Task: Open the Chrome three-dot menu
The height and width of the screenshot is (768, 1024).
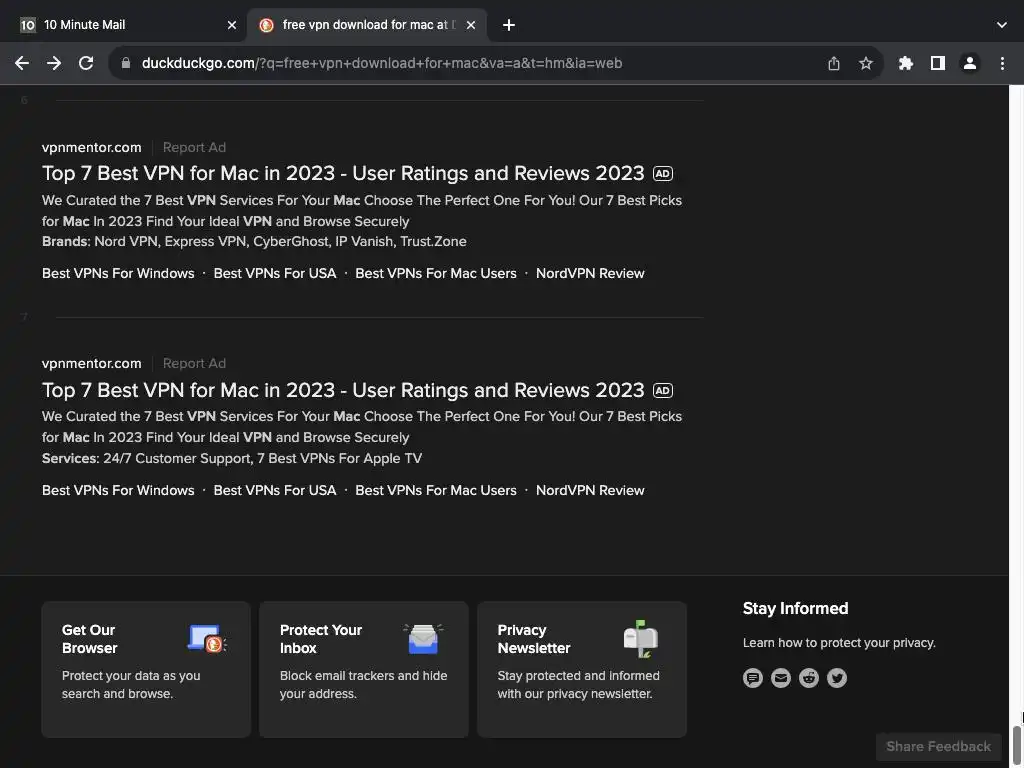Action: (1002, 63)
